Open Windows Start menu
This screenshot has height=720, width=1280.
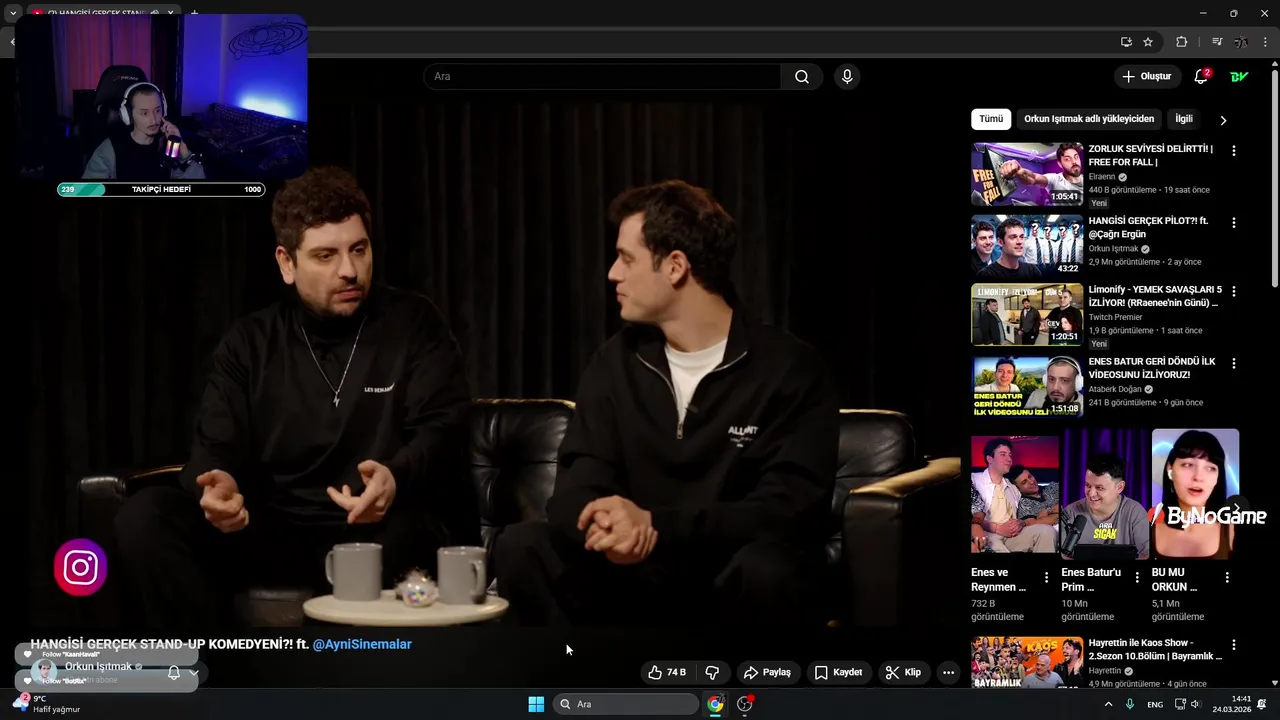pyautogui.click(x=536, y=704)
